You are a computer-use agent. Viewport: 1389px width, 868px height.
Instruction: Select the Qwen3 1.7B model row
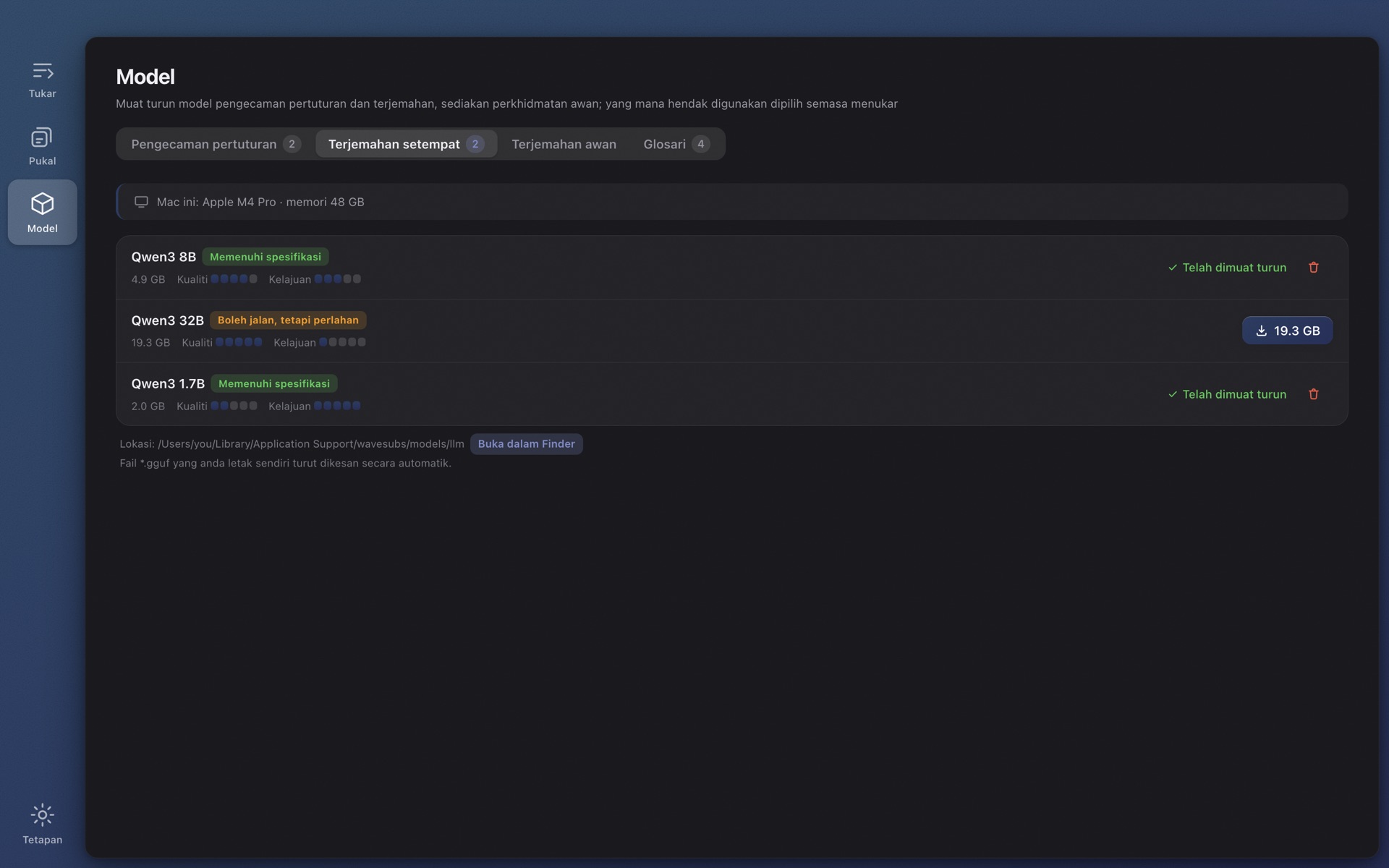731,394
